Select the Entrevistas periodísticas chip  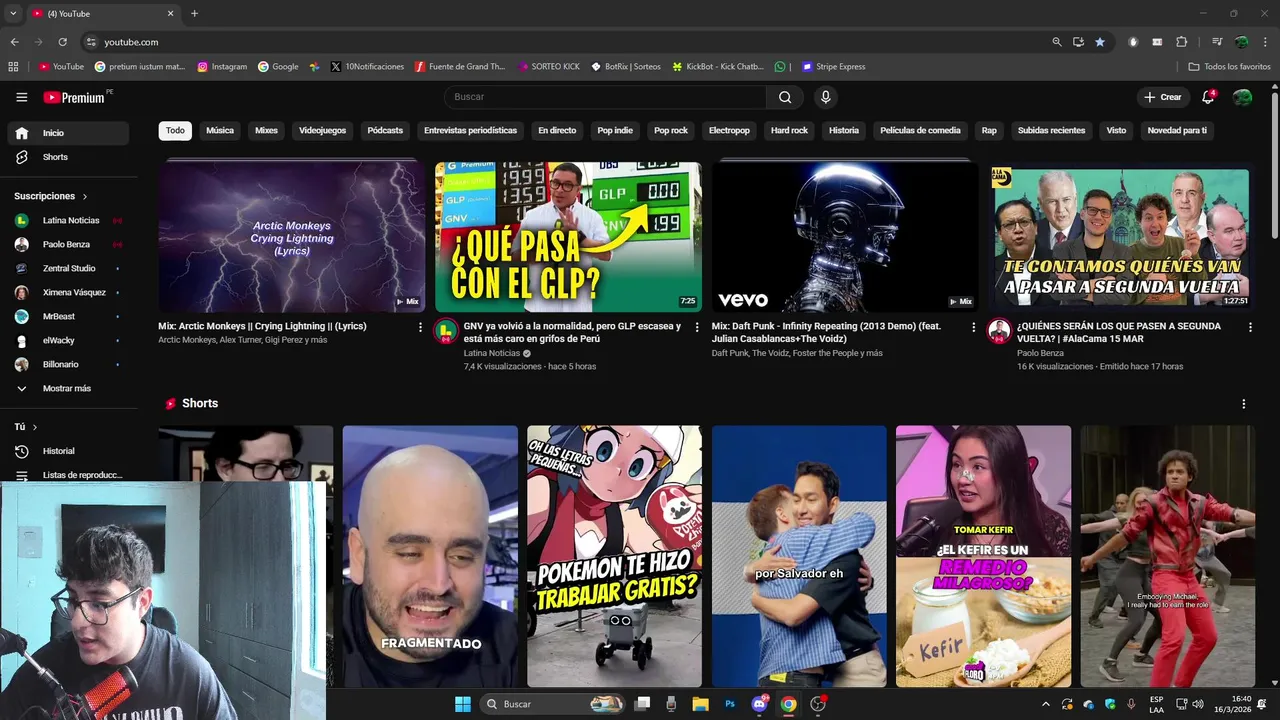[470, 130]
